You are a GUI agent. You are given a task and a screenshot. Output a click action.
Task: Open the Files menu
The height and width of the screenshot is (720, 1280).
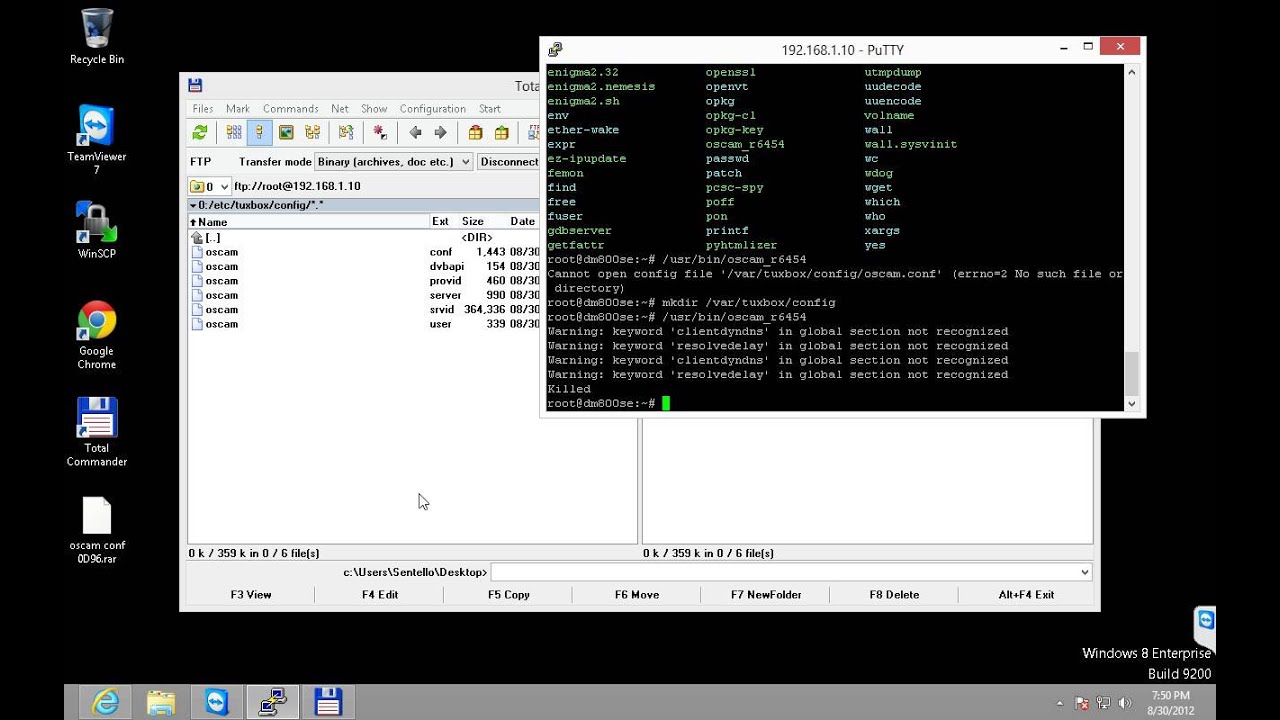(x=203, y=109)
